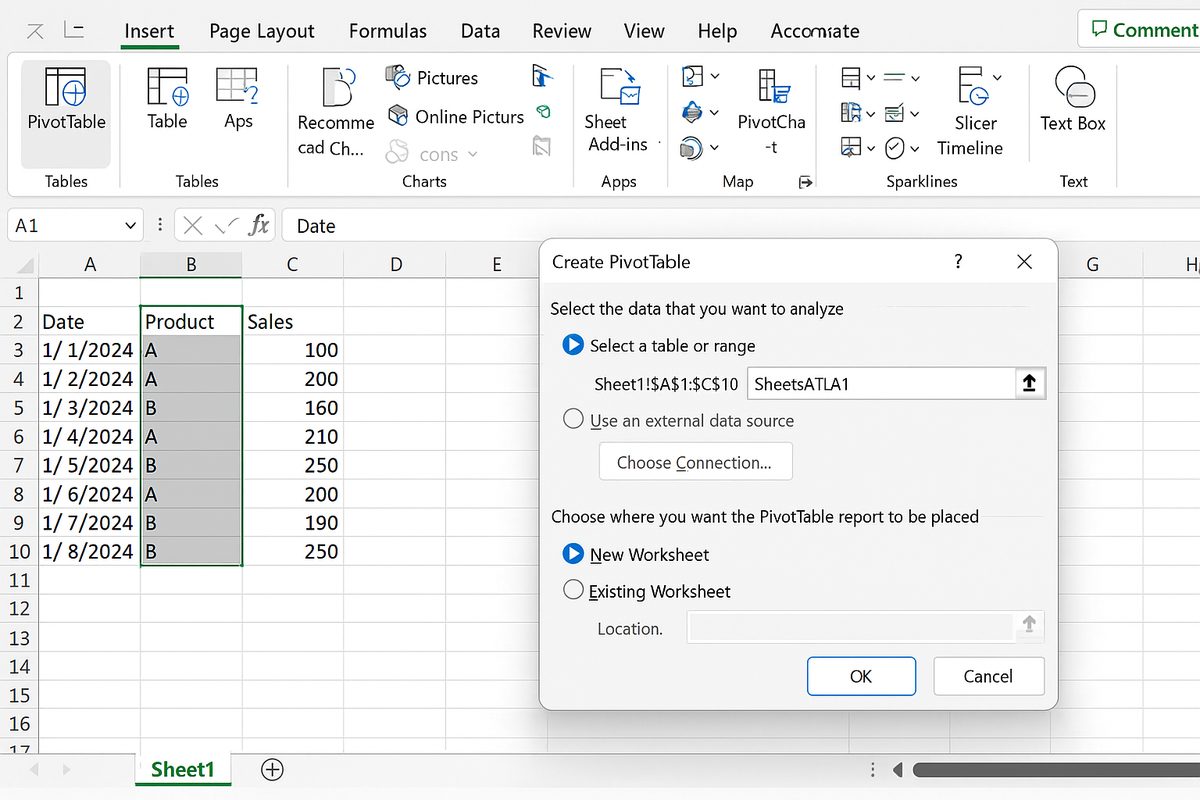The width and height of the screenshot is (1200, 800).
Task: Select the New Worksheet radio button
Action: [573, 554]
